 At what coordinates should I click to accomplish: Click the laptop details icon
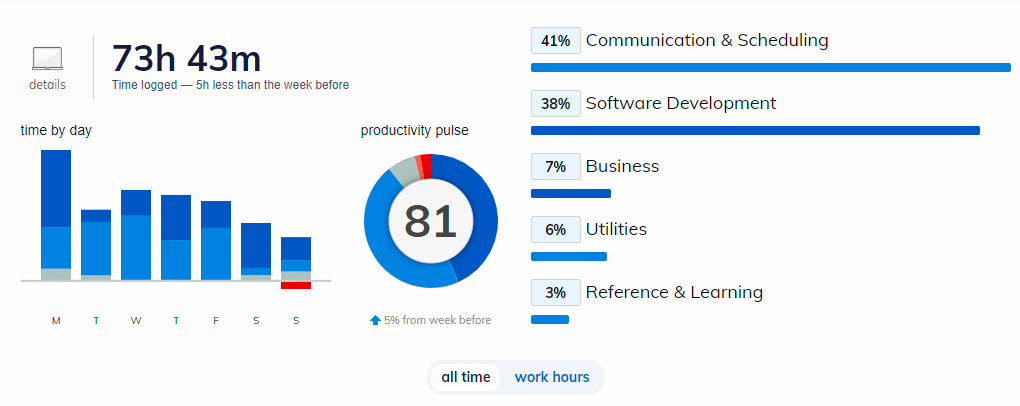(x=47, y=58)
